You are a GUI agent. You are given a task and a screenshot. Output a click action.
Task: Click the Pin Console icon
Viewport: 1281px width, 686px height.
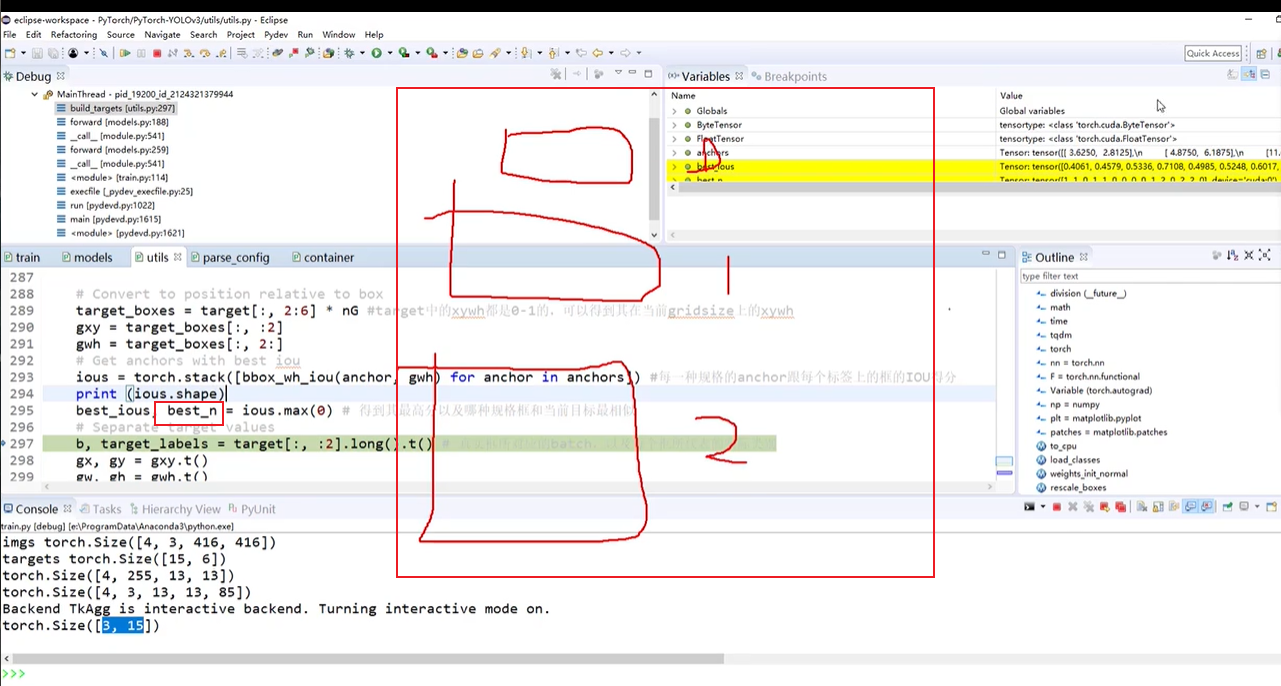pos(1227,507)
